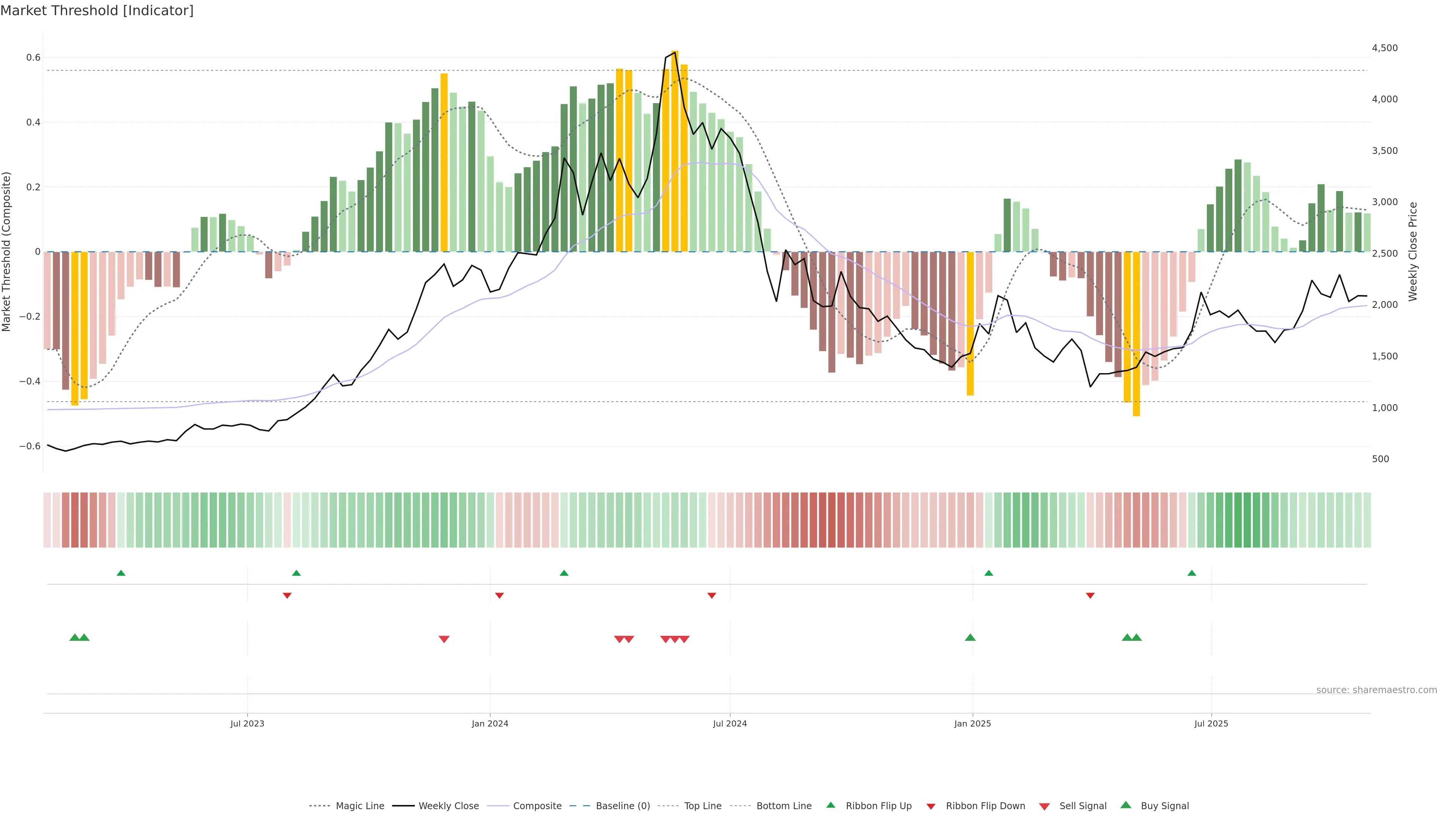Toggle the Top Line legend entry
This screenshot has height=819, width=1456.
tap(703, 806)
